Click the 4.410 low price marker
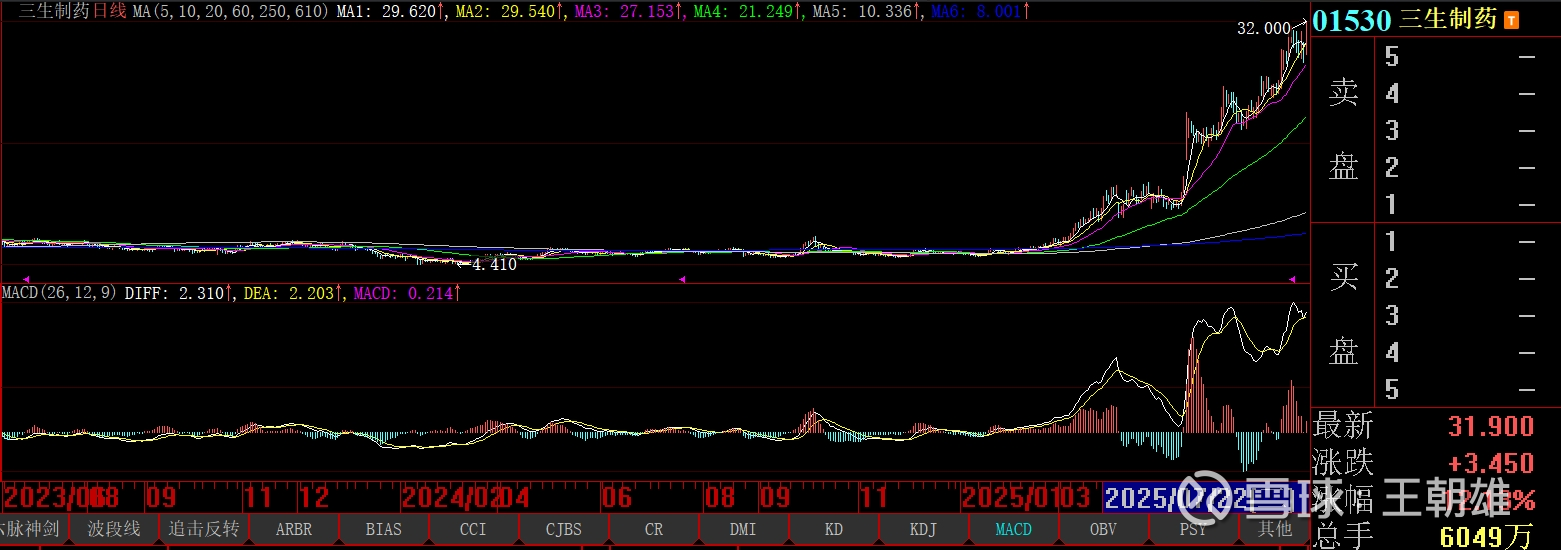This screenshot has height=550, width=1561. pos(494,265)
